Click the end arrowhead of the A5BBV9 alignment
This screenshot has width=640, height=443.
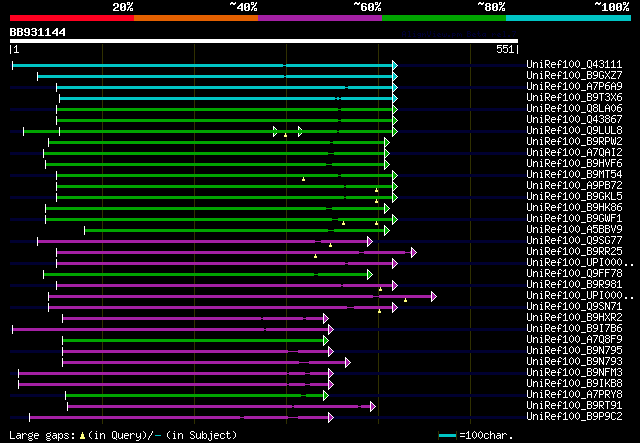pos(387,231)
